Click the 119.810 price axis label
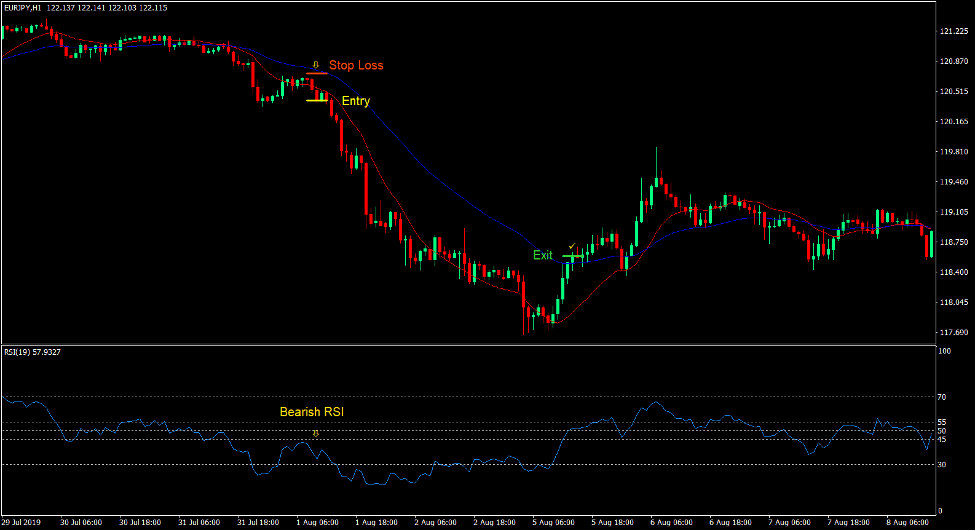 954,151
